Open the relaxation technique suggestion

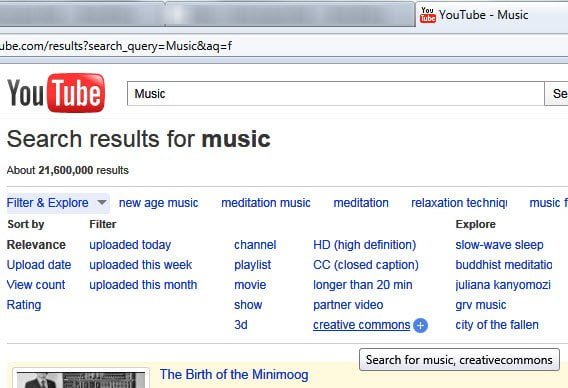click(x=459, y=203)
